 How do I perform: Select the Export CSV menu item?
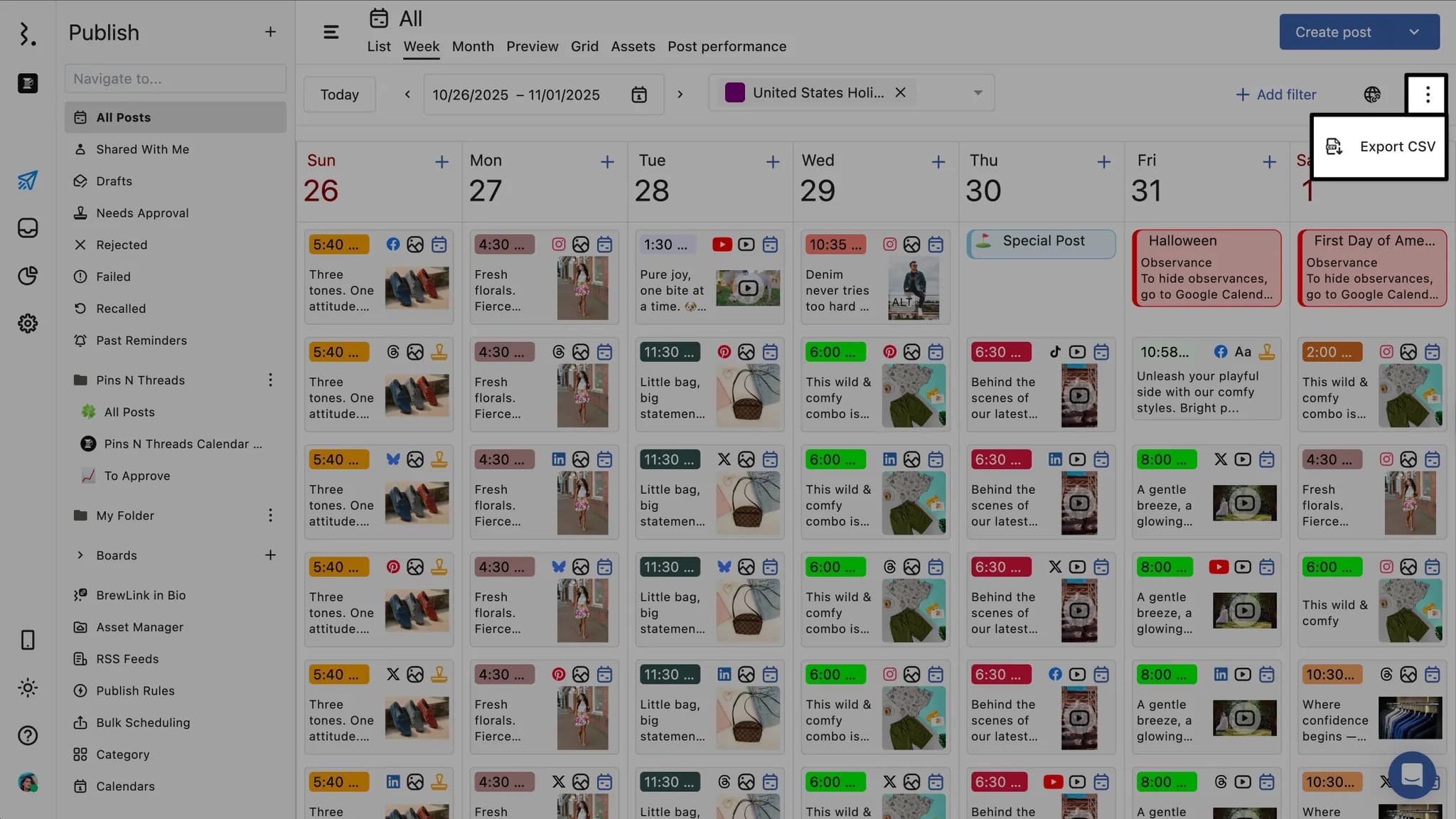pos(1379,146)
